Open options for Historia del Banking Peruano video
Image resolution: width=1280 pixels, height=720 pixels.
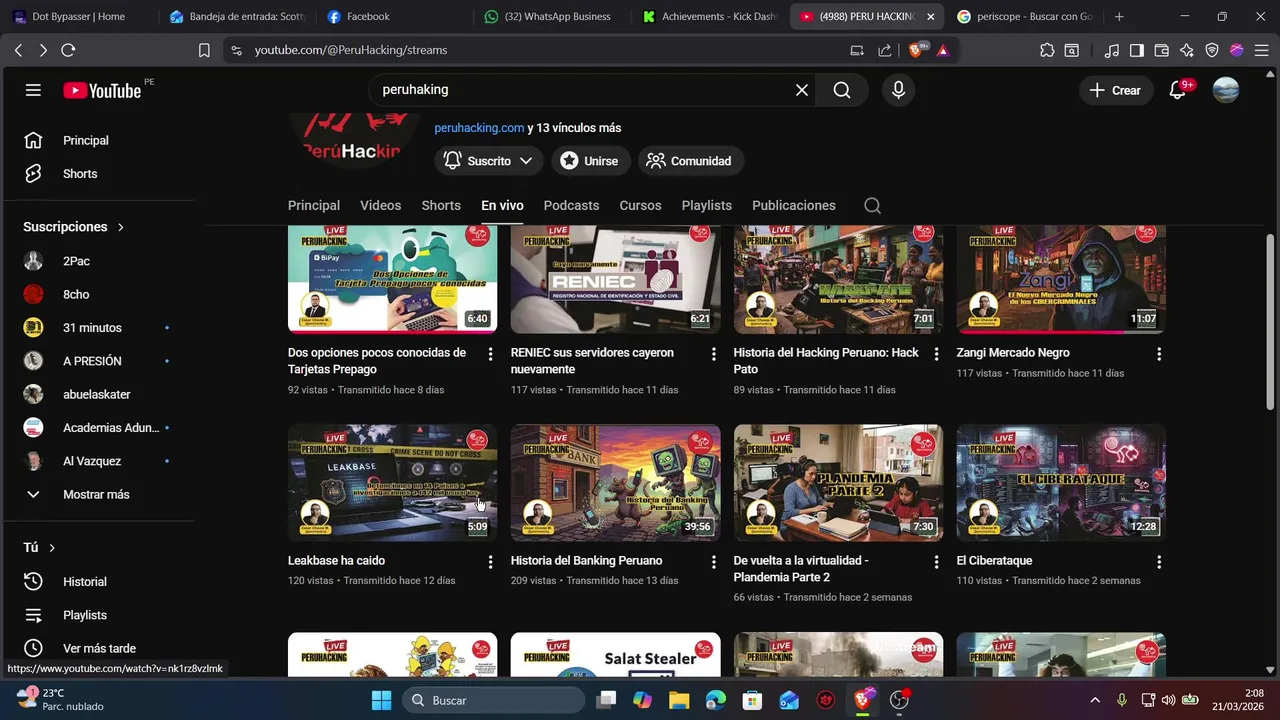[x=713, y=562]
